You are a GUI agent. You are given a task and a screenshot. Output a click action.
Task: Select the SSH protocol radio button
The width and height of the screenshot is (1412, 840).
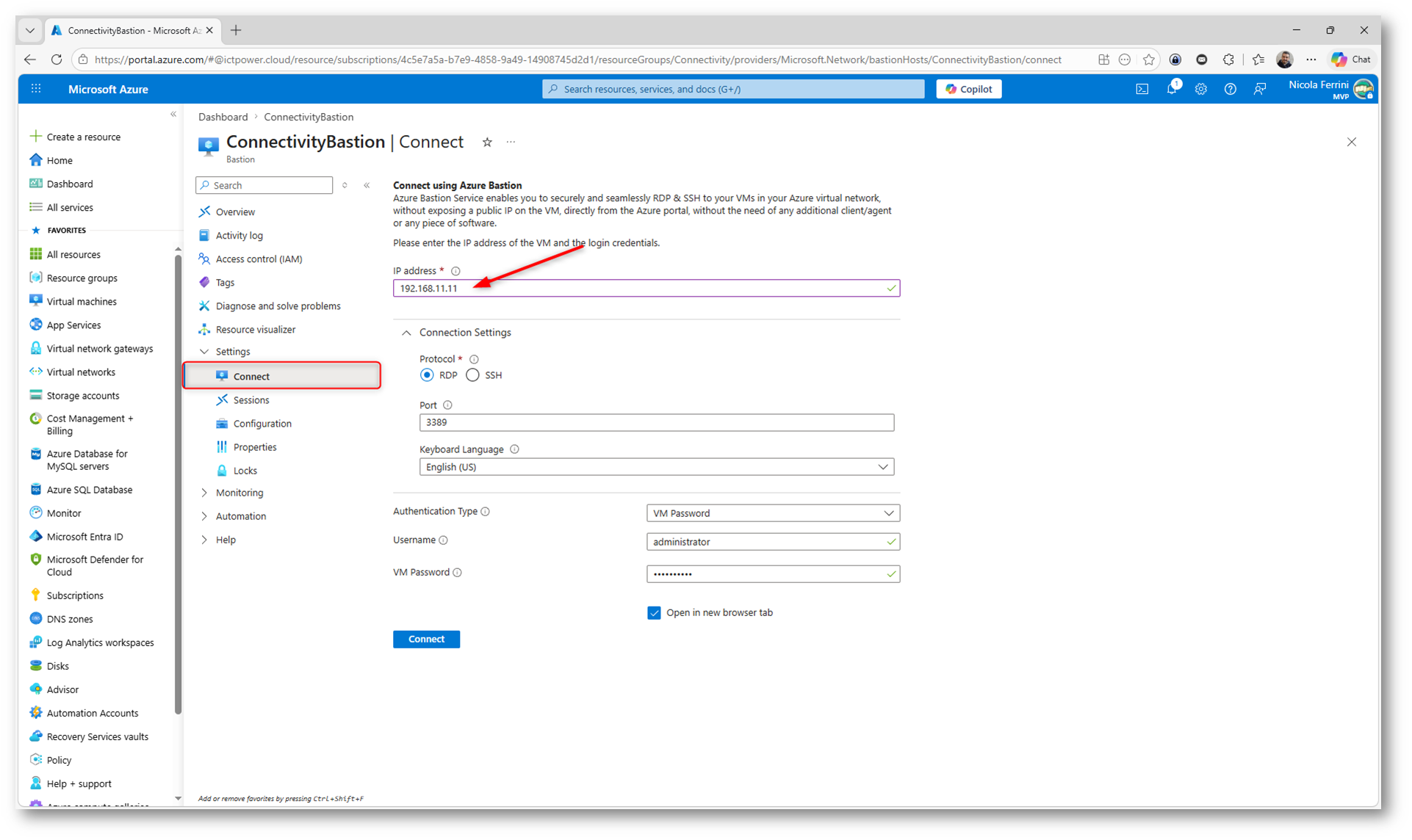coord(472,375)
